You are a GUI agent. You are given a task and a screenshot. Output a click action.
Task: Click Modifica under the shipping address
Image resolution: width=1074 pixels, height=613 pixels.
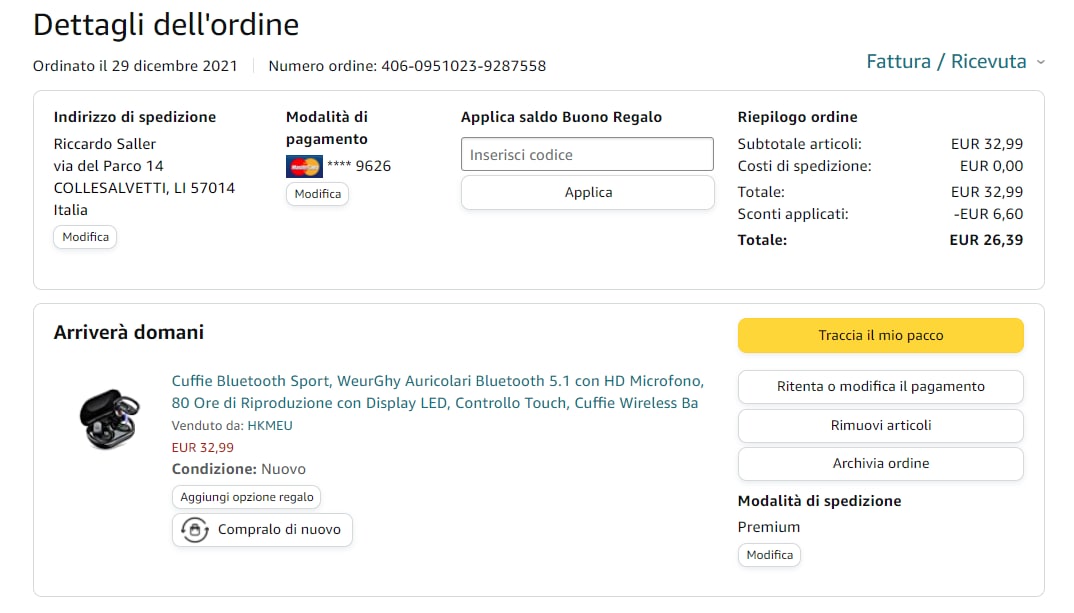pyautogui.click(x=85, y=238)
